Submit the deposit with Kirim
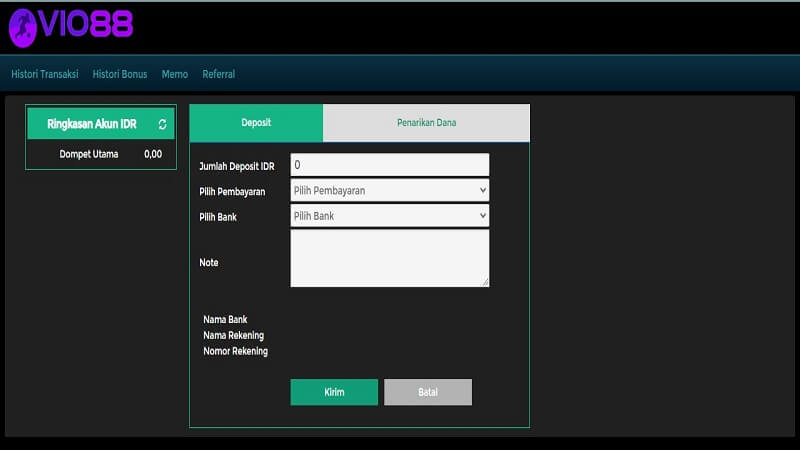The image size is (800, 450). point(334,392)
